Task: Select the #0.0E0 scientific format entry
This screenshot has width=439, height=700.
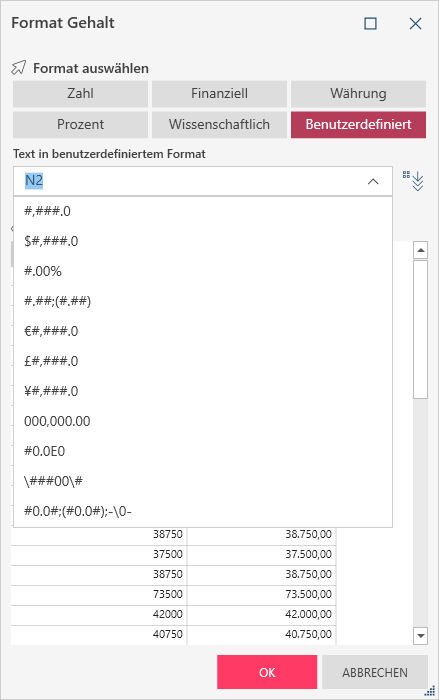Action: click(x=203, y=451)
